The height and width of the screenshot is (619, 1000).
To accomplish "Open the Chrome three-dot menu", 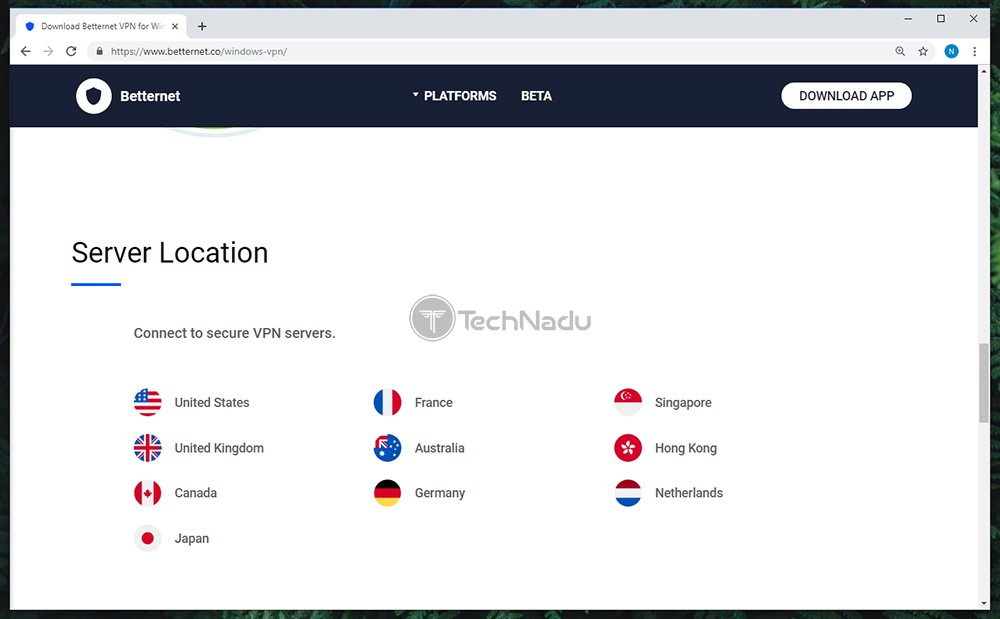I will (x=974, y=51).
